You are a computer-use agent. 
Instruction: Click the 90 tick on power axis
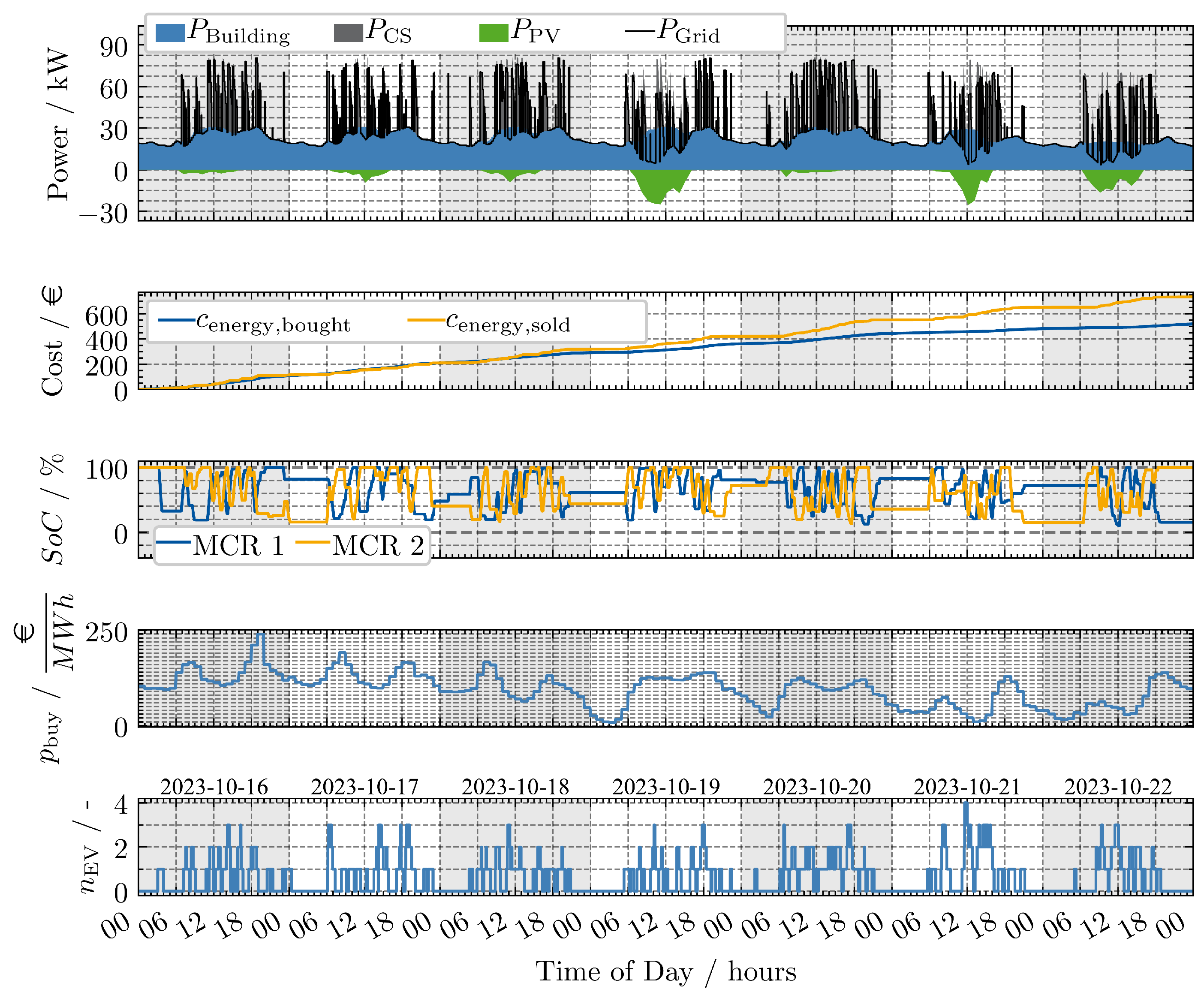pyautogui.click(x=114, y=48)
